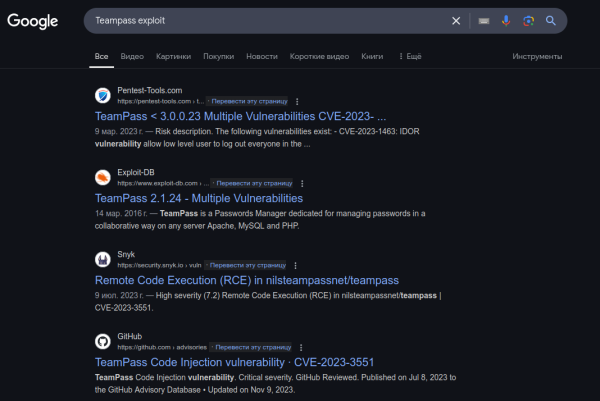
Task: Switch to the Видео tab
Action: (x=132, y=56)
